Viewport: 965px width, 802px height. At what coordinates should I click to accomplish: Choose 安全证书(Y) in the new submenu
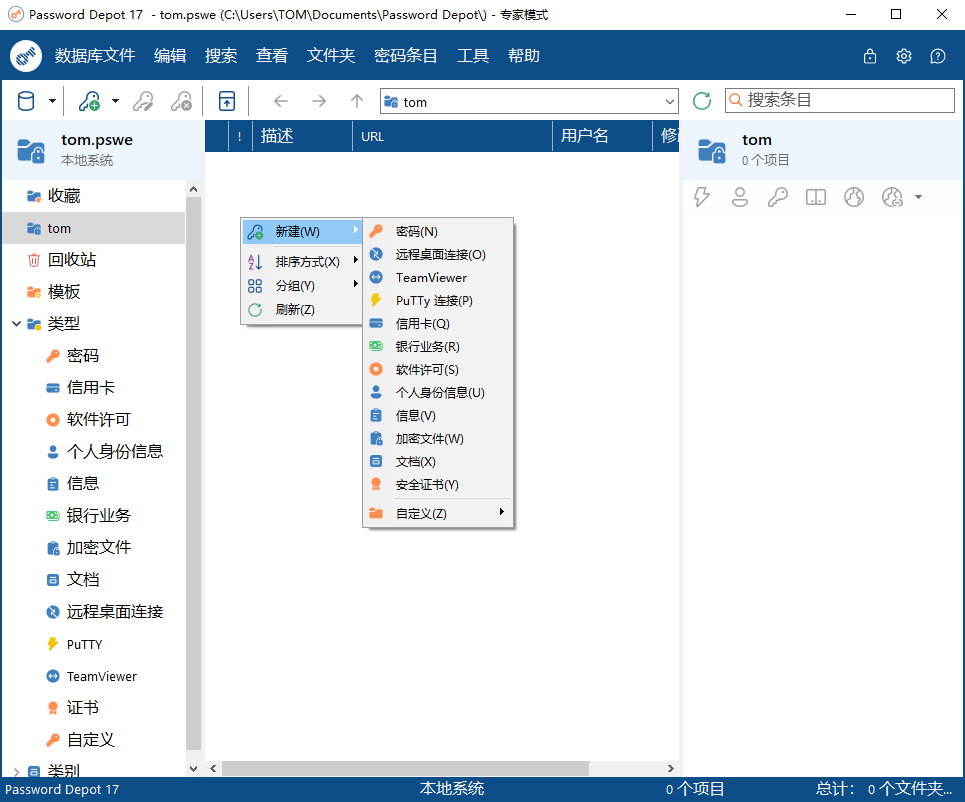438,484
